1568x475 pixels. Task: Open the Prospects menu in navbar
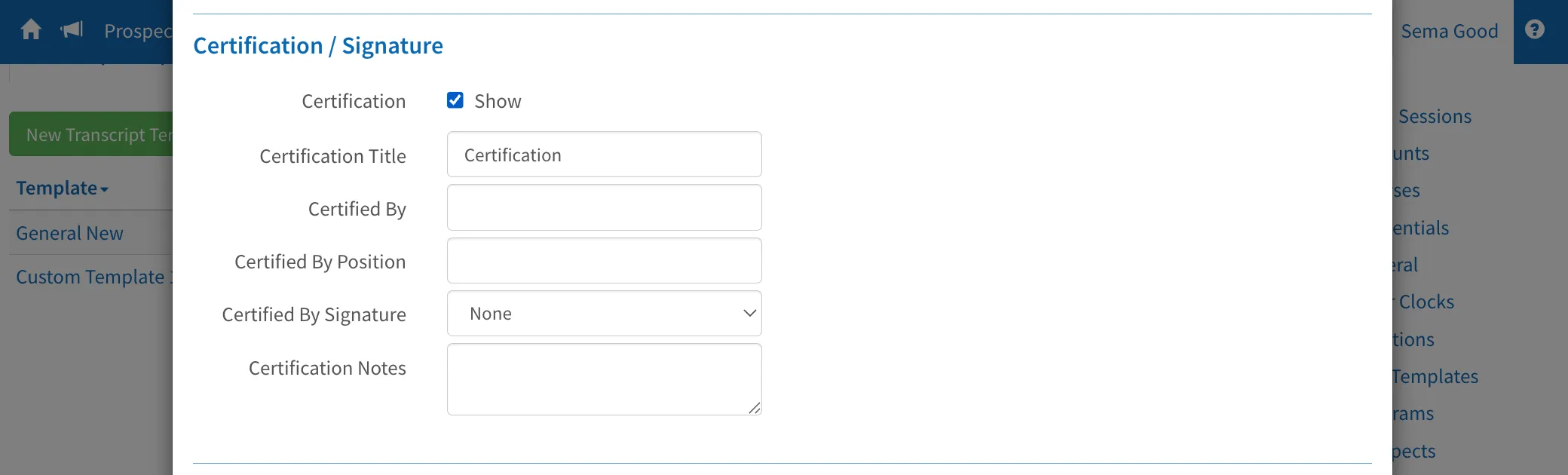[x=138, y=31]
